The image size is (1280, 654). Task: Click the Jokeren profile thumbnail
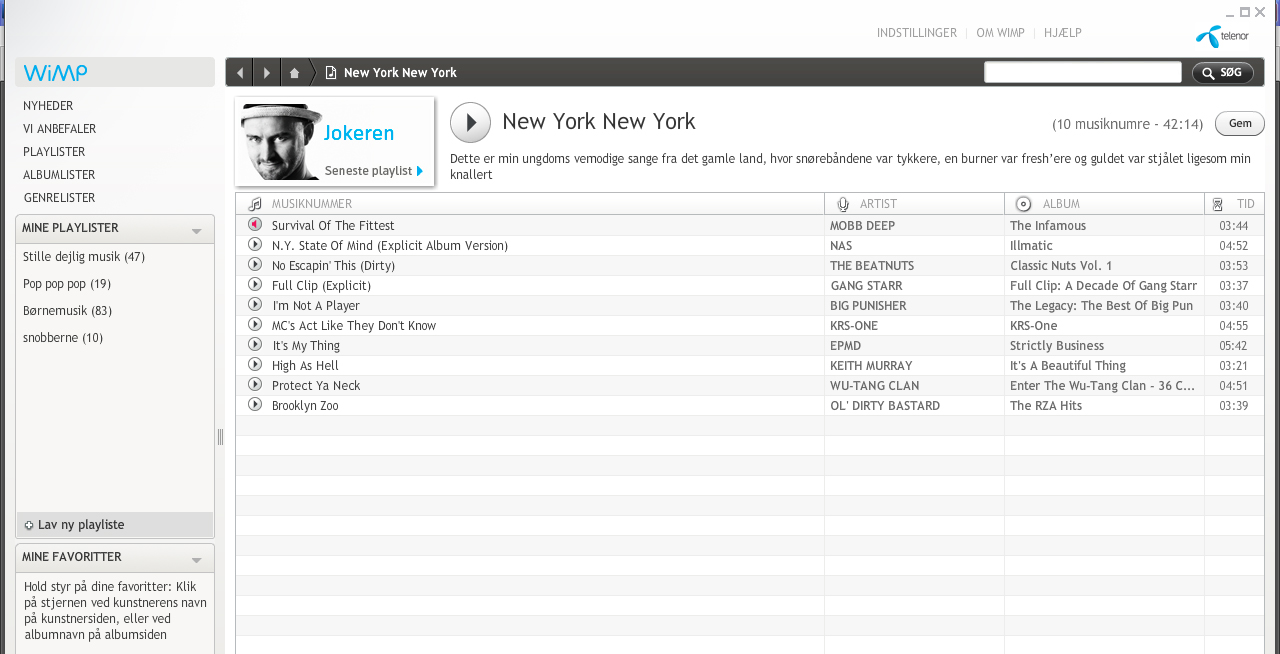(x=279, y=141)
